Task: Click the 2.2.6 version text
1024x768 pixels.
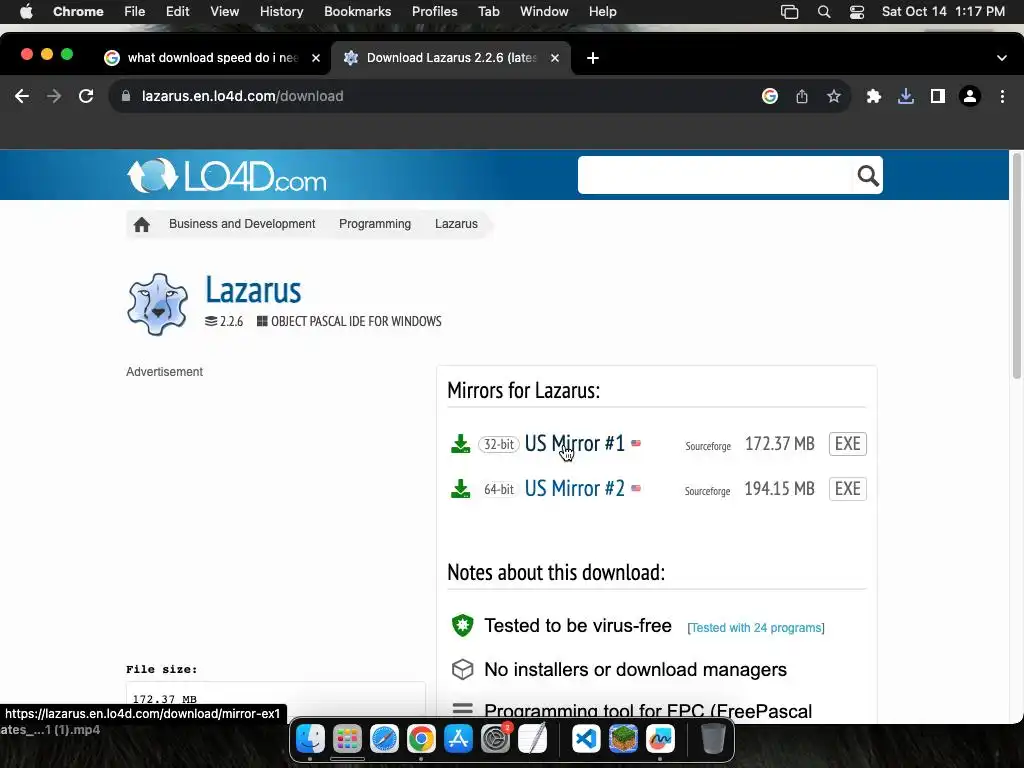Action: click(231, 321)
